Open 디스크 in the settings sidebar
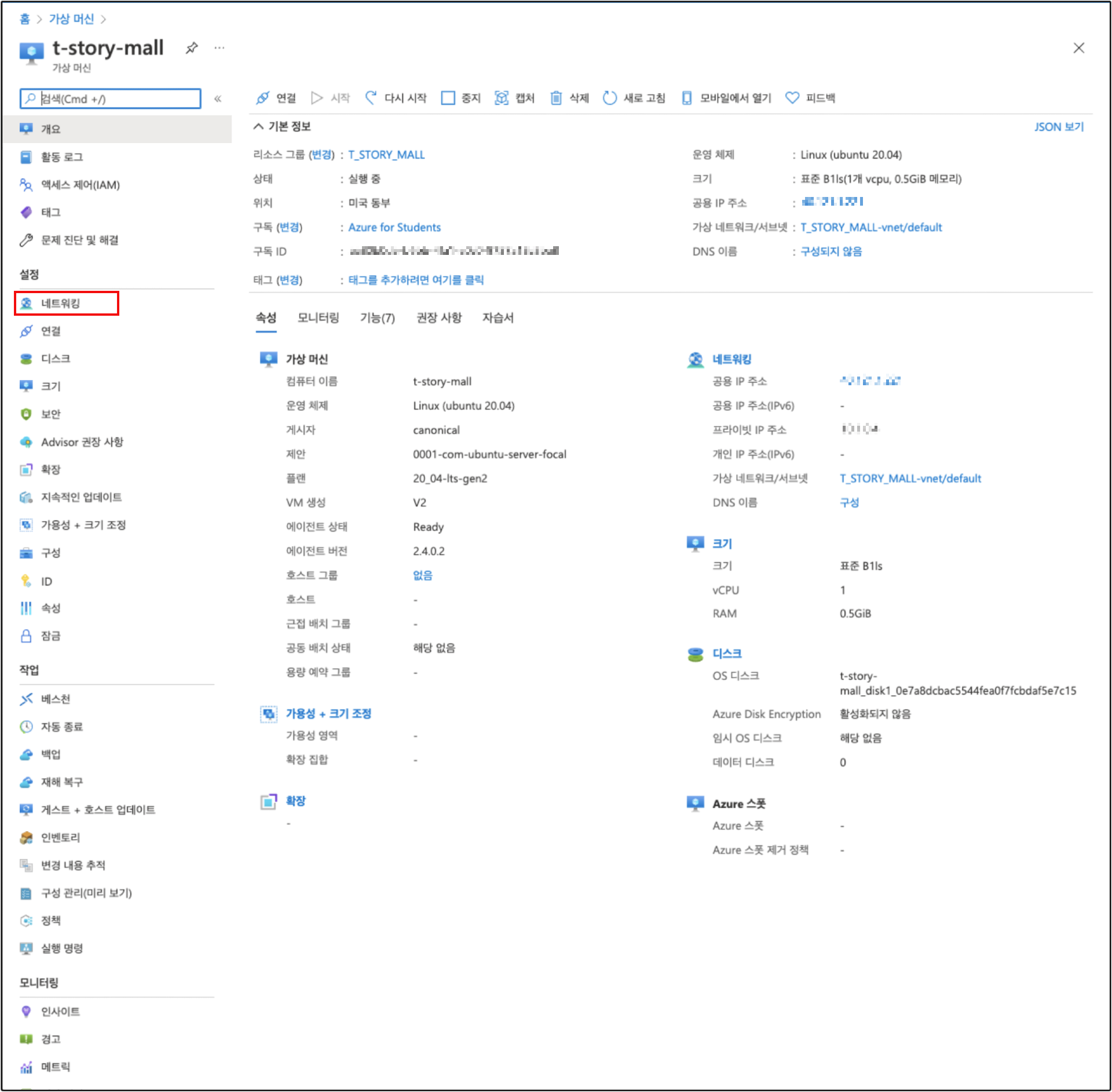Screen dimensions: 1112x1092 point(56,359)
